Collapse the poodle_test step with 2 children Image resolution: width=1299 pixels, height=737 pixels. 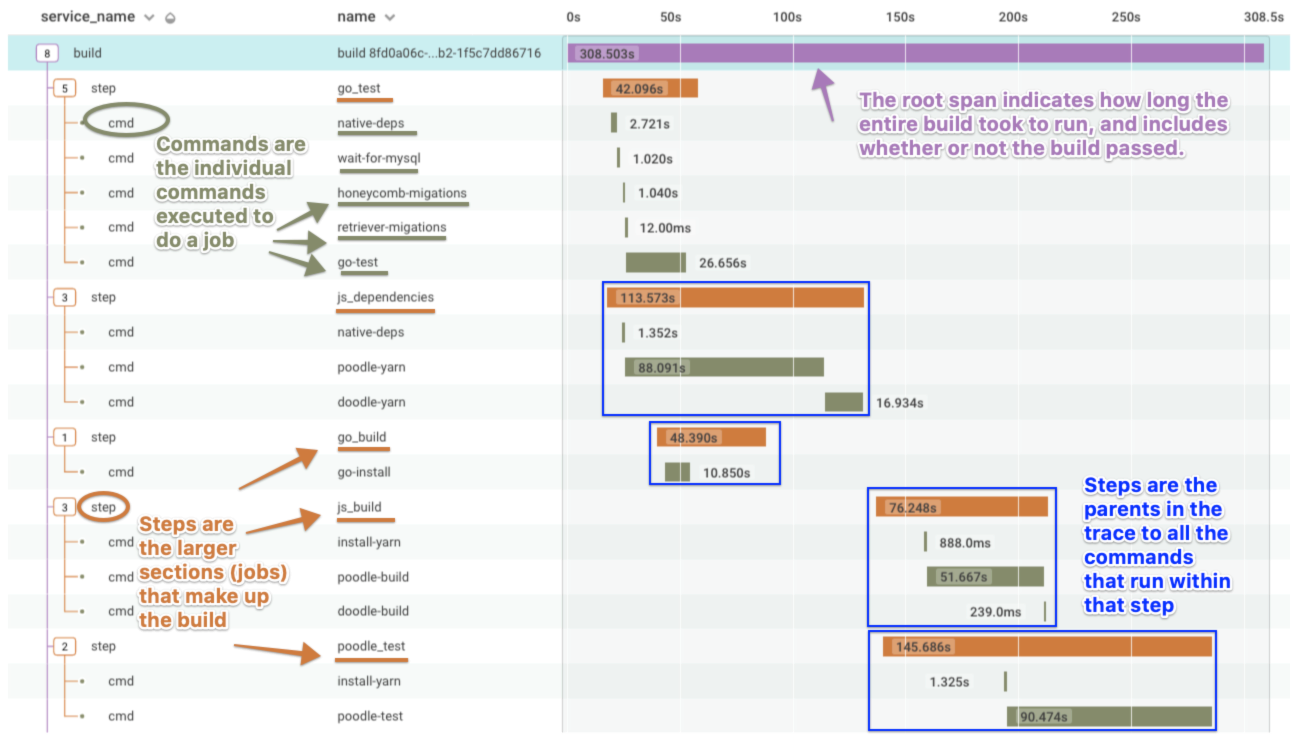point(65,646)
